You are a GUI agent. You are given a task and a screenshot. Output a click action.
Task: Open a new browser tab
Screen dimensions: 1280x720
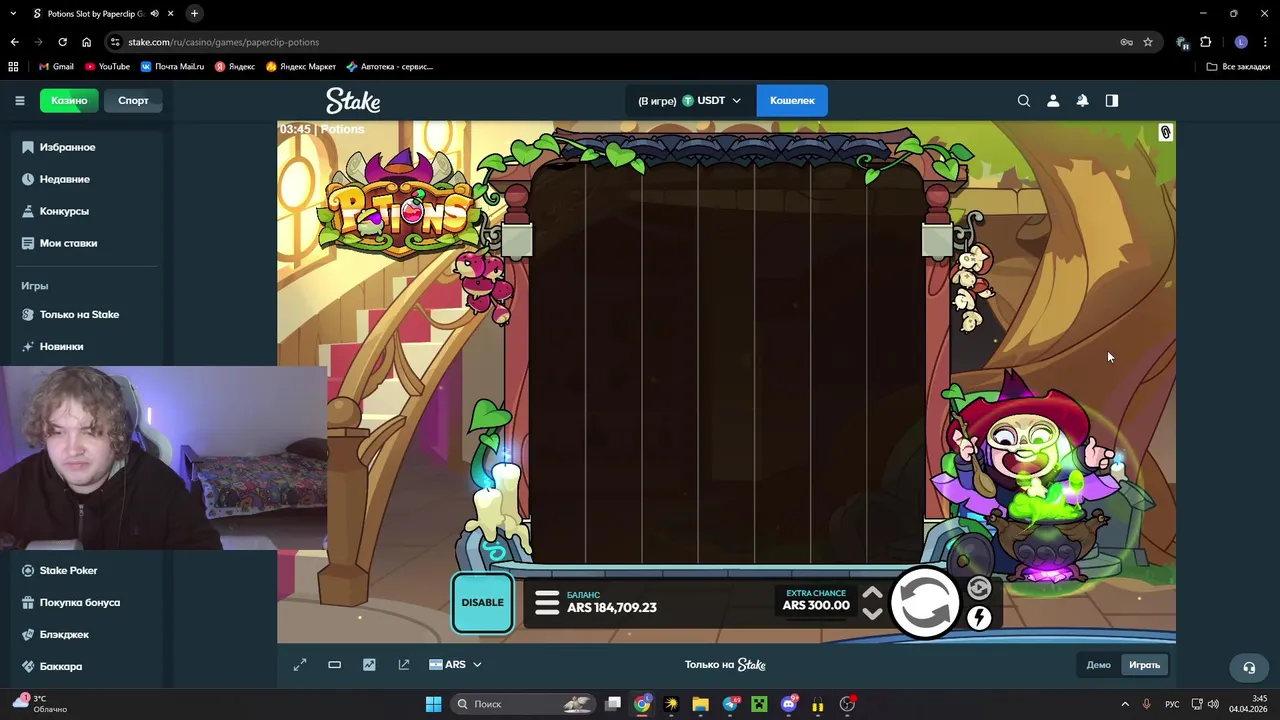(194, 13)
